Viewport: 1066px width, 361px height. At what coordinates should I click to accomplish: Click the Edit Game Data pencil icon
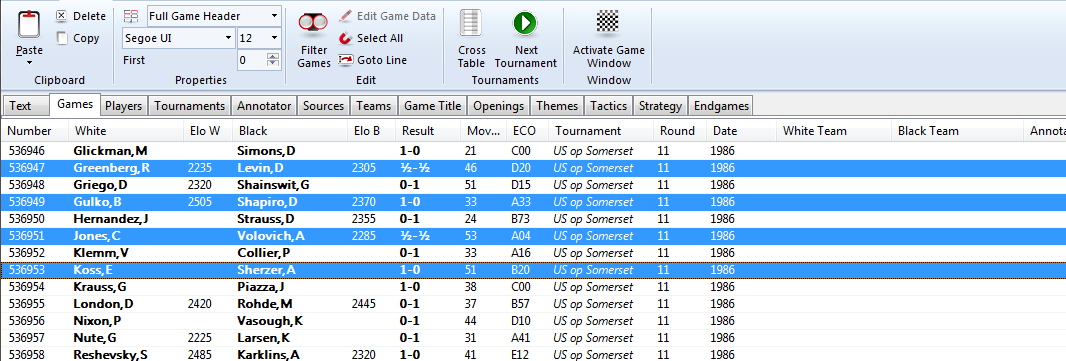[345, 16]
